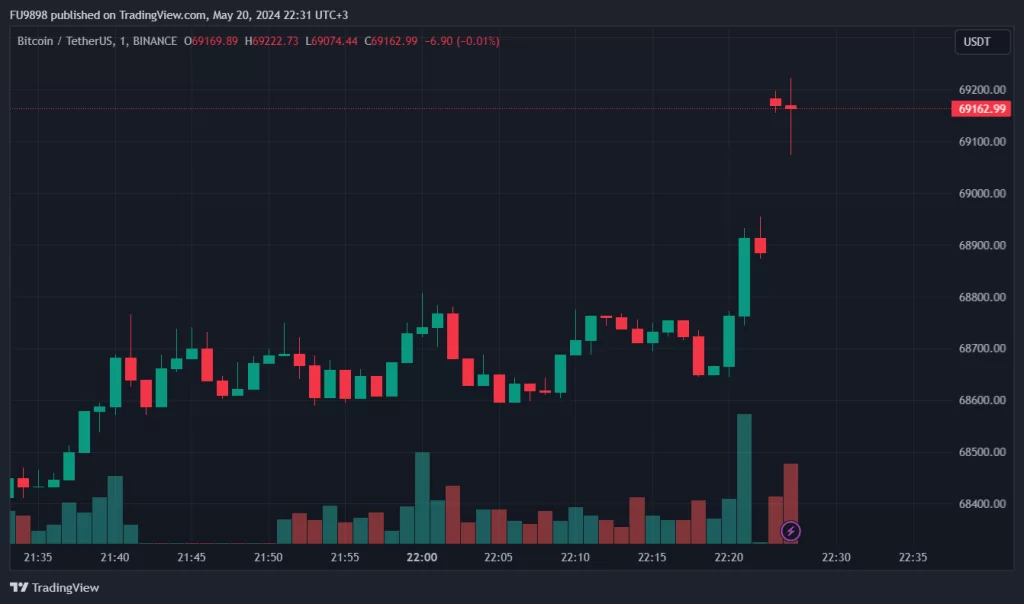
Task: Click the 22:00 time axis label
Action: (x=422, y=557)
